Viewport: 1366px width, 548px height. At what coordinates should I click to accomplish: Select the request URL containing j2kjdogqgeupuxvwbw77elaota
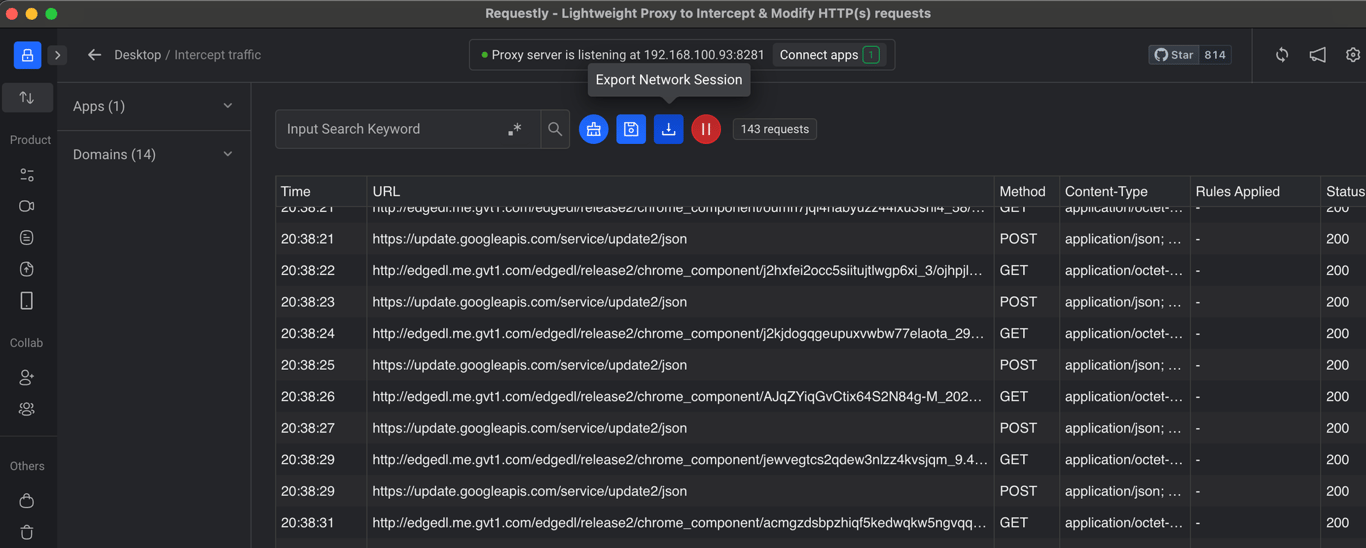[678, 333]
